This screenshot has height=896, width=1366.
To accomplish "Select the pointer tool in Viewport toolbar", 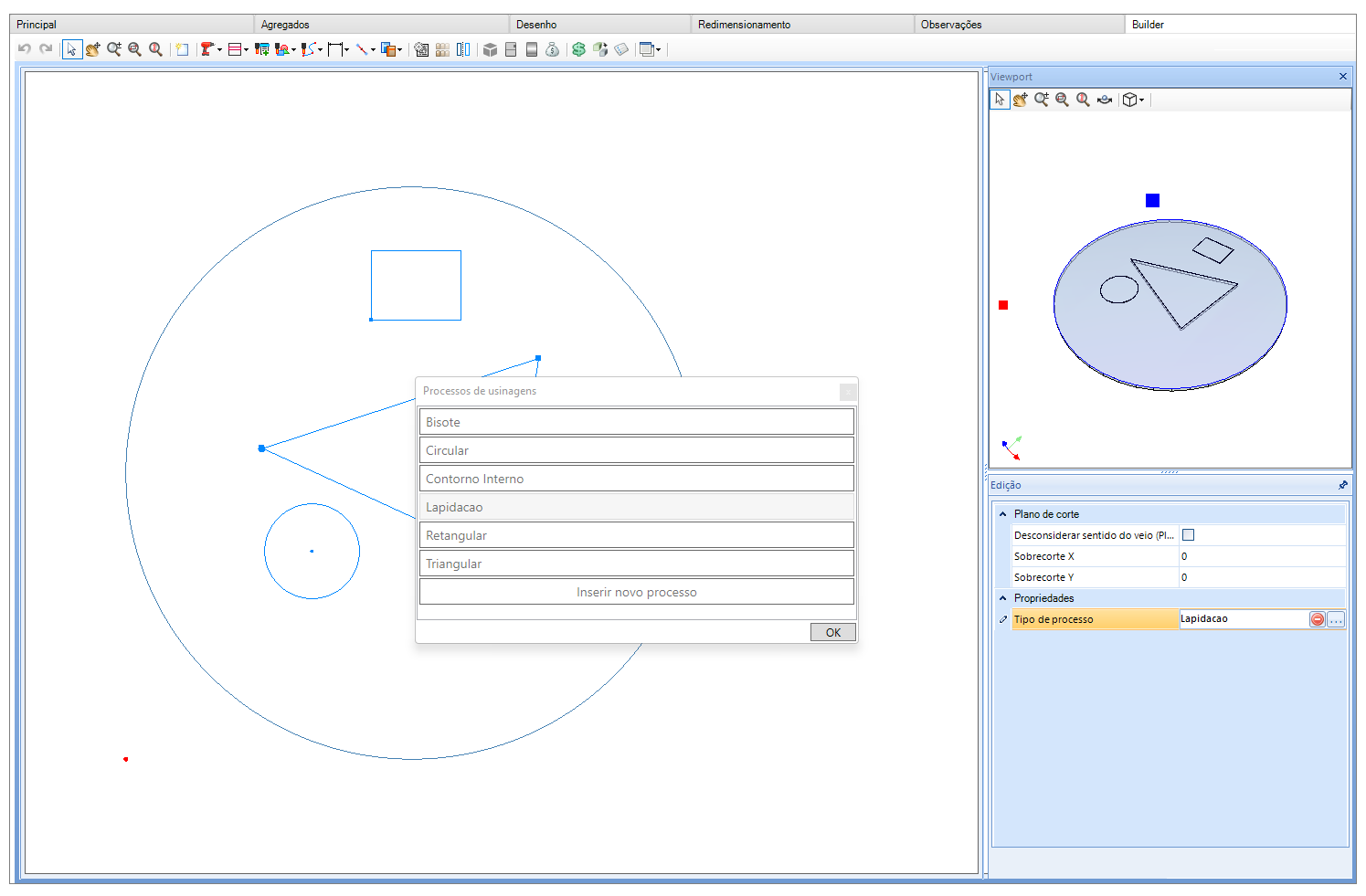I will [x=1000, y=100].
